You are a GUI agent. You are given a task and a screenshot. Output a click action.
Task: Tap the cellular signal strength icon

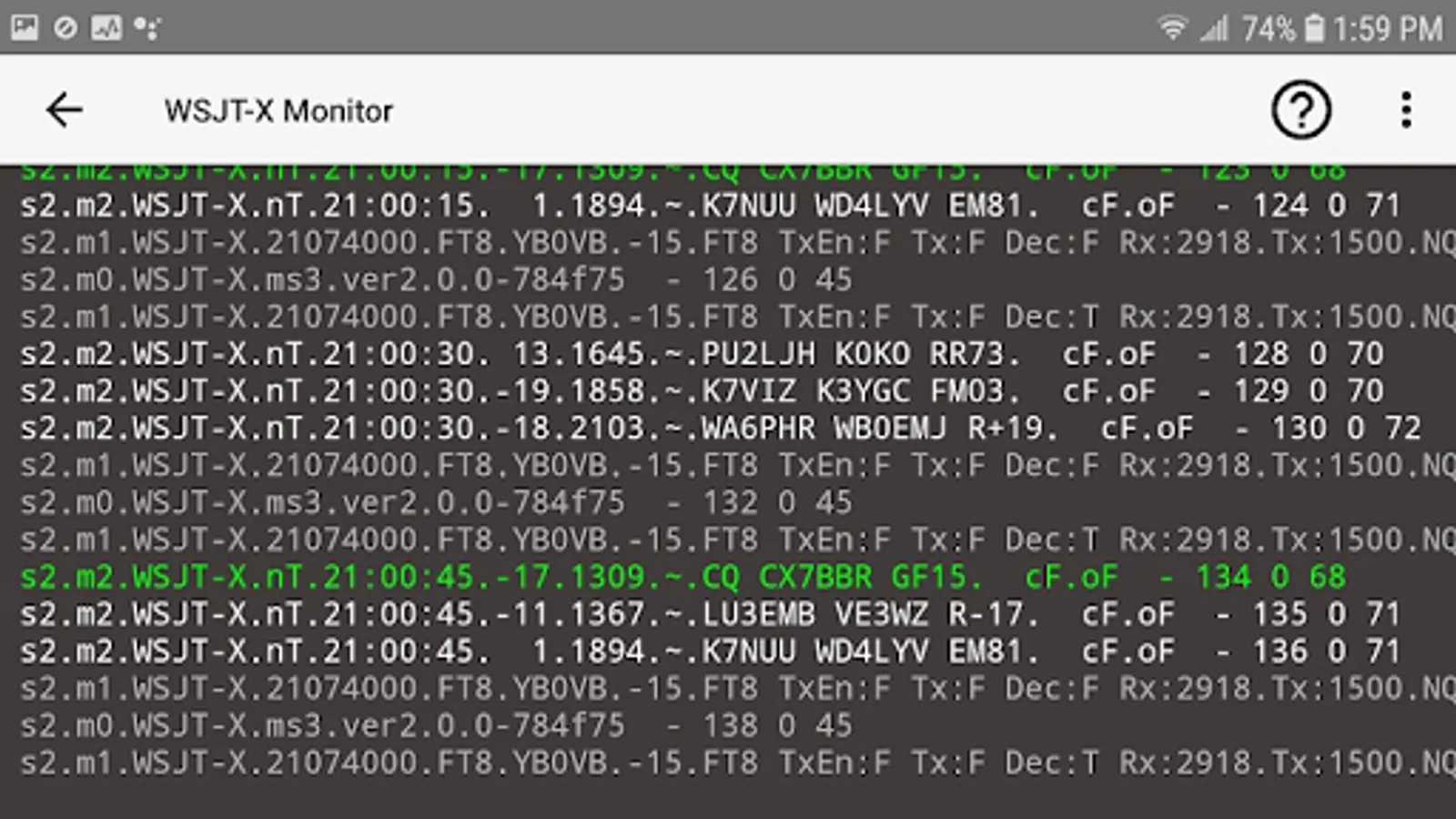click(1215, 28)
